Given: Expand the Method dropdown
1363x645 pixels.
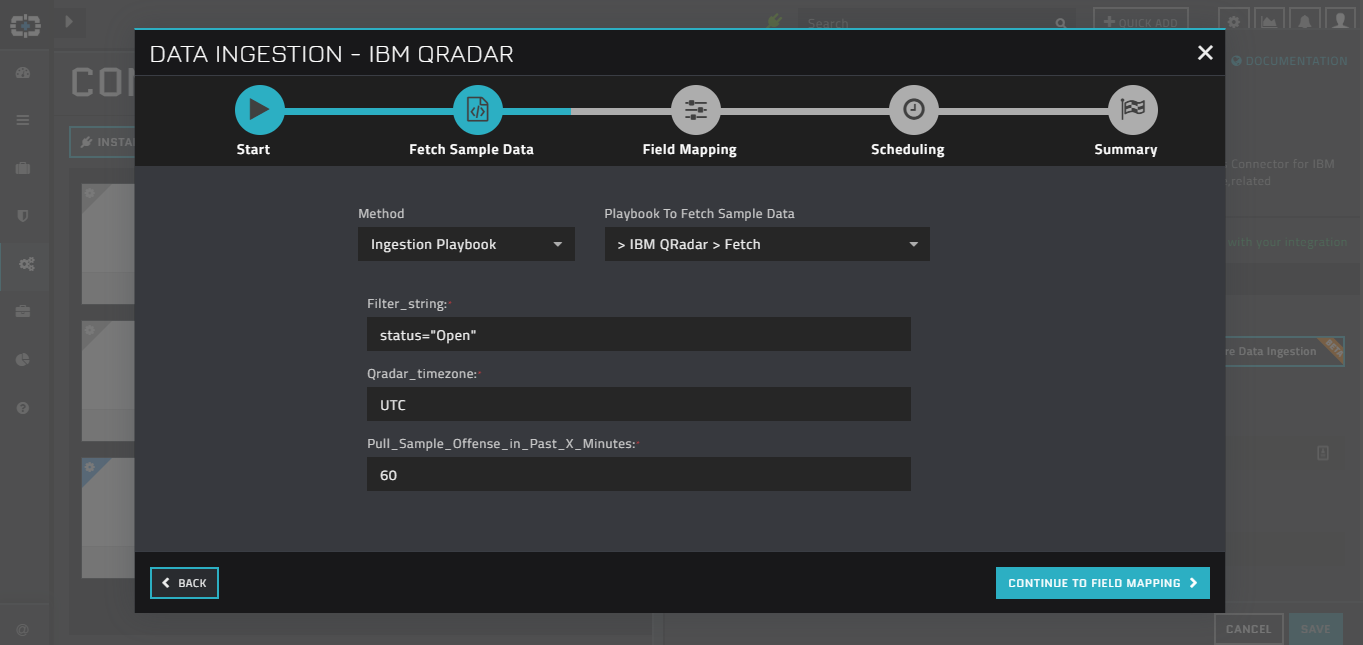Looking at the screenshot, I should tap(466, 245).
